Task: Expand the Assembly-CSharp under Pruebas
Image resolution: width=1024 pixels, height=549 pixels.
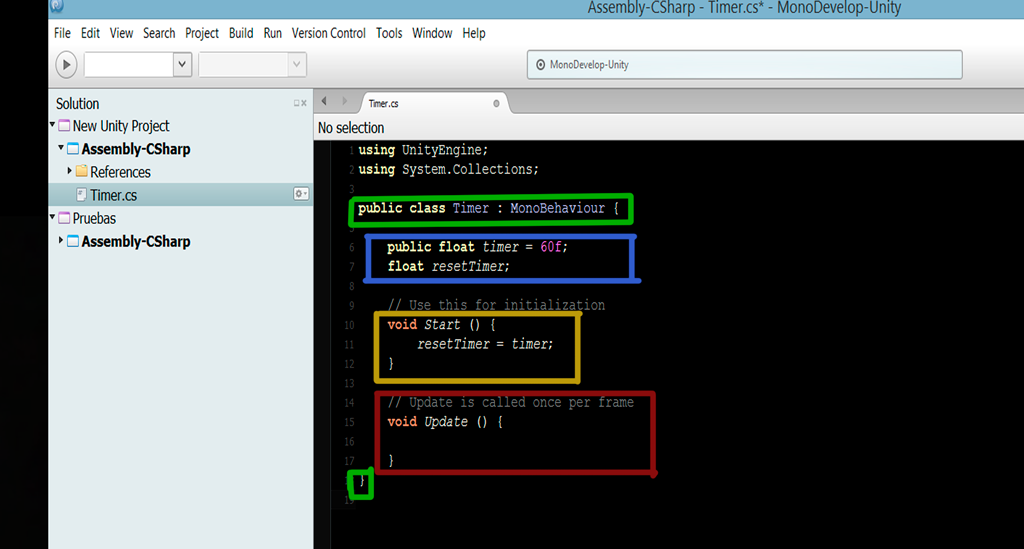Action: [x=61, y=240]
